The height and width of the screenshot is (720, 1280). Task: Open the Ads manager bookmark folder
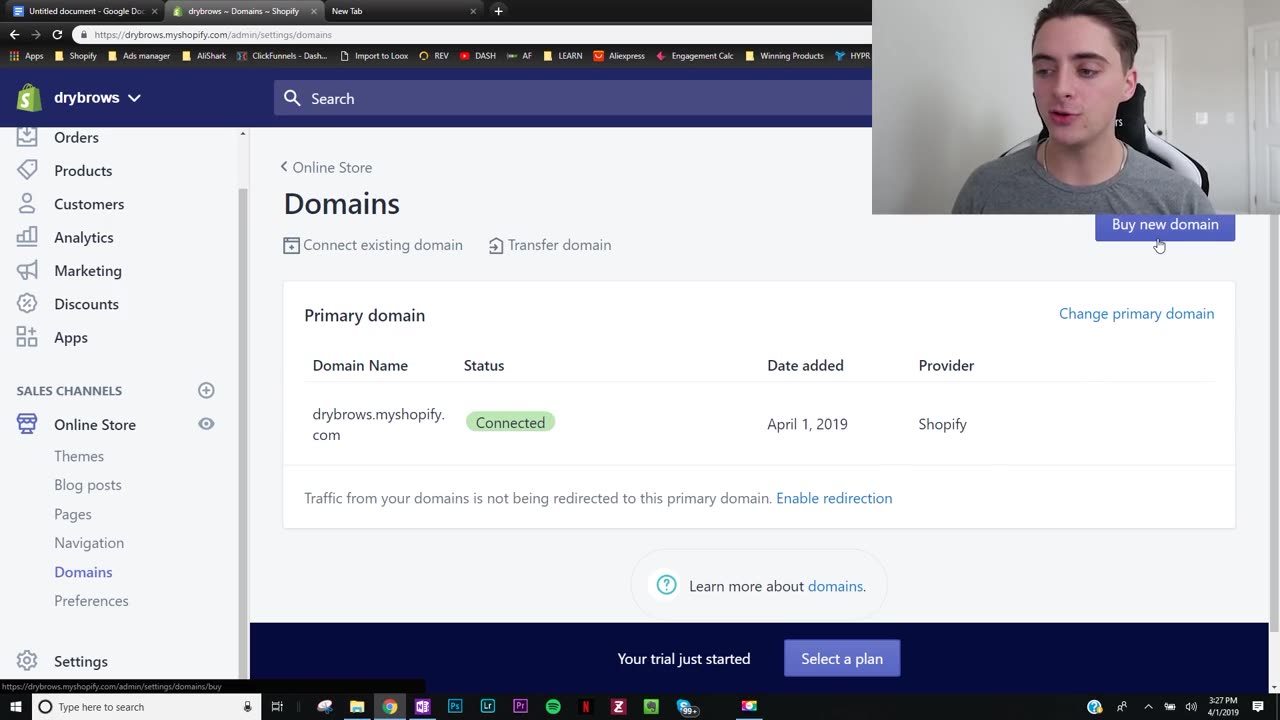[139, 56]
